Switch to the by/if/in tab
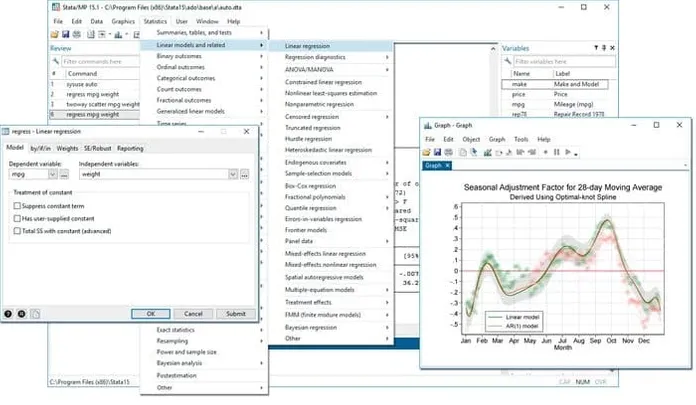 [40, 148]
